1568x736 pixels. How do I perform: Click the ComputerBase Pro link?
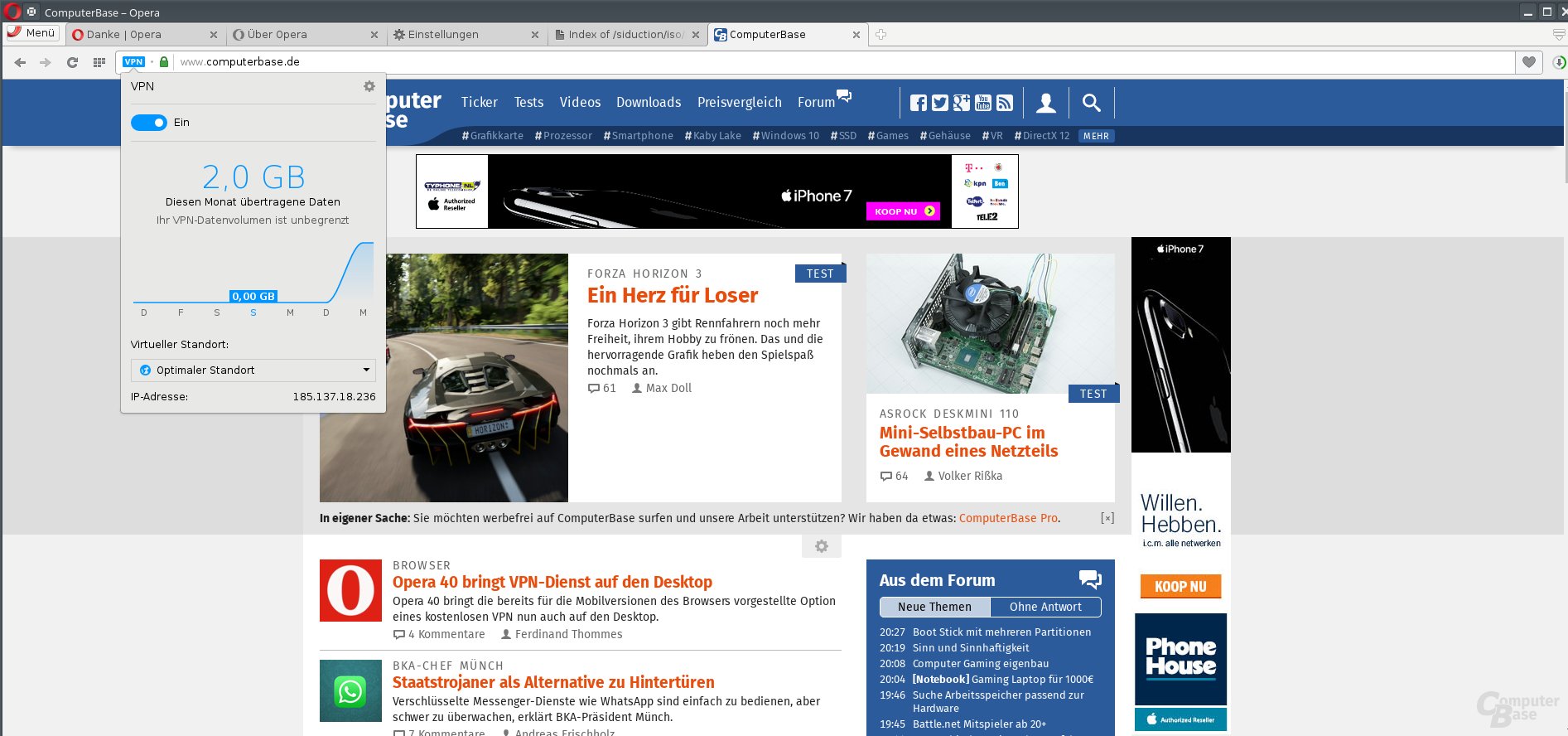pyautogui.click(x=1008, y=518)
